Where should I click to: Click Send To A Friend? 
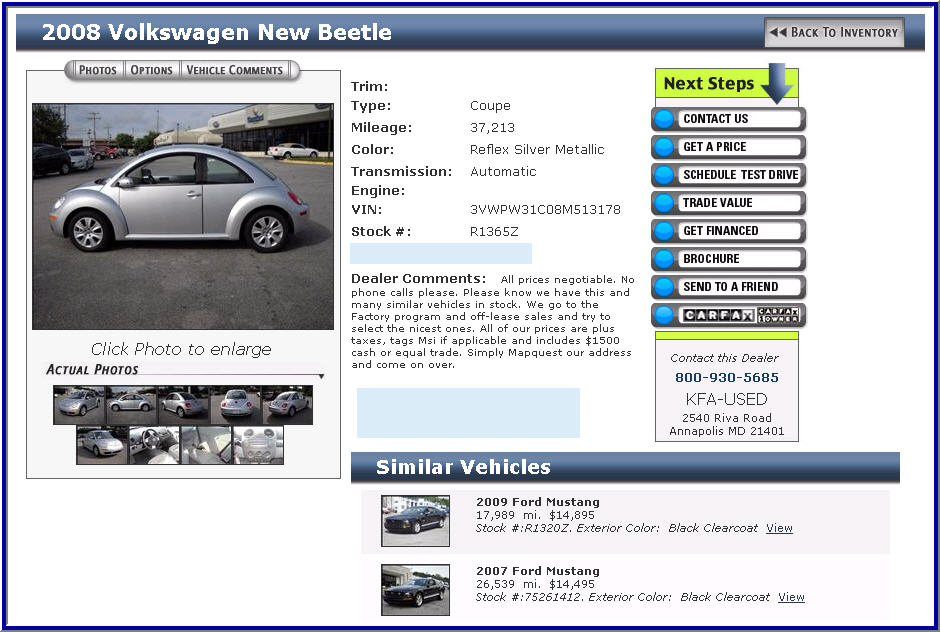click(728, 287)
